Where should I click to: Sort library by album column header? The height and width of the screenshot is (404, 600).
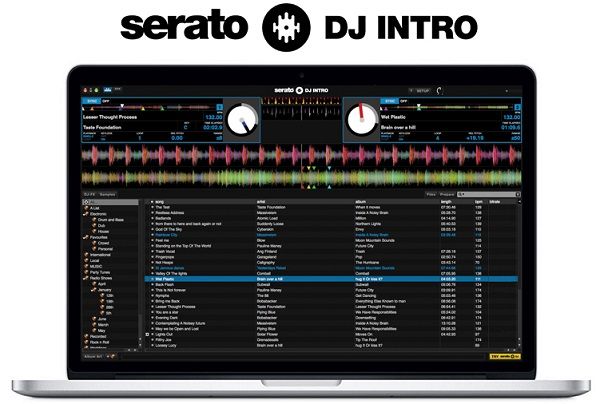point(360,202)
